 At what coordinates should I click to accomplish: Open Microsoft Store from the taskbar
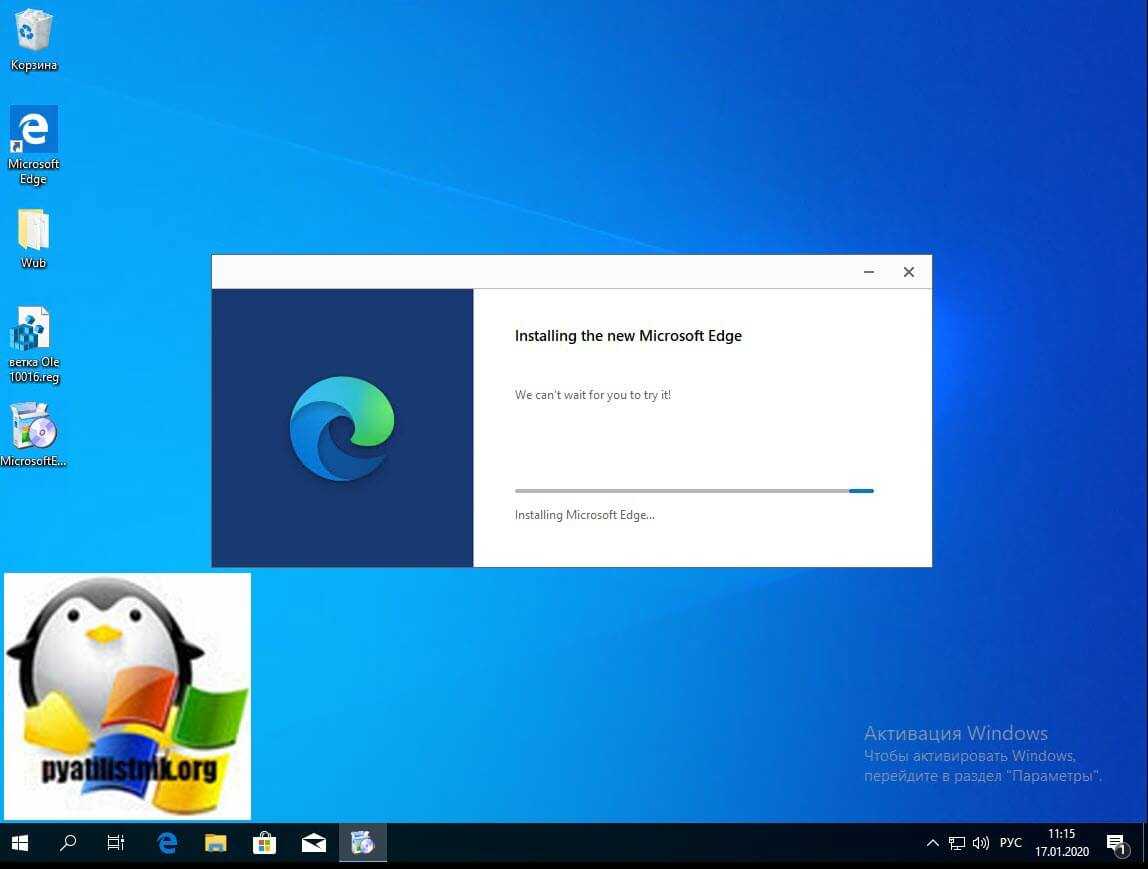(x=264, y=843)
